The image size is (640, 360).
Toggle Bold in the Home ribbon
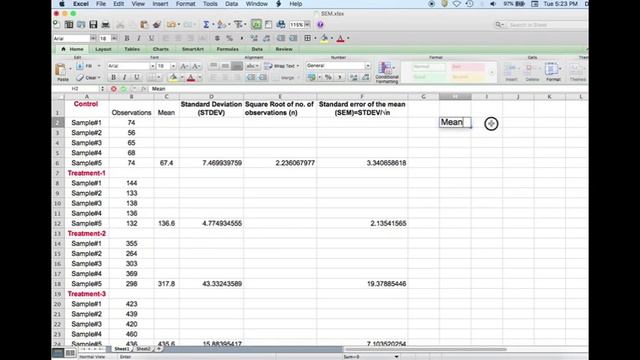click(113, 77)
